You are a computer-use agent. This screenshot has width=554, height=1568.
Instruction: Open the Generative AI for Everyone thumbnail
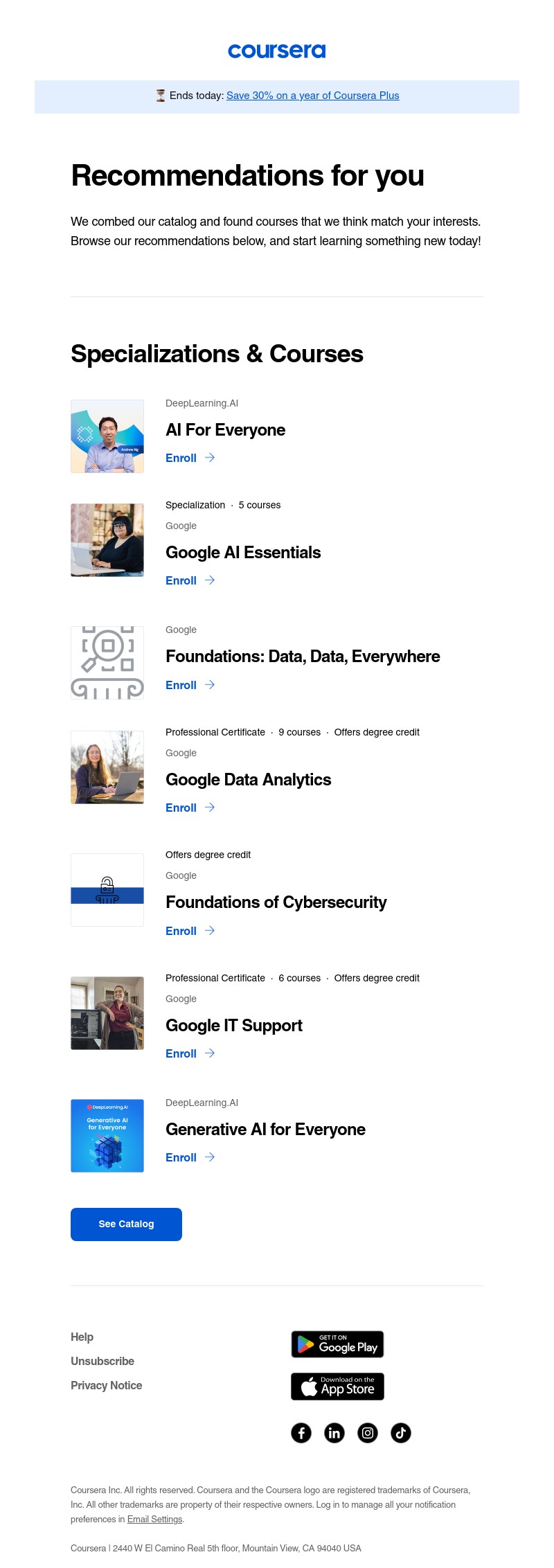[107, 1136]
